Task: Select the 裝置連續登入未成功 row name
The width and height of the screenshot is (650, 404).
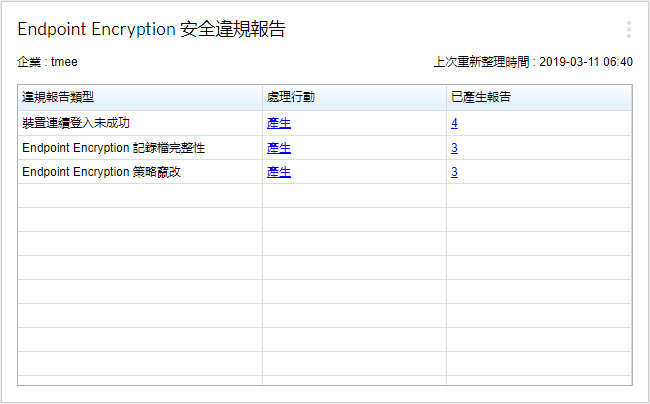Action: coord(76,123)
